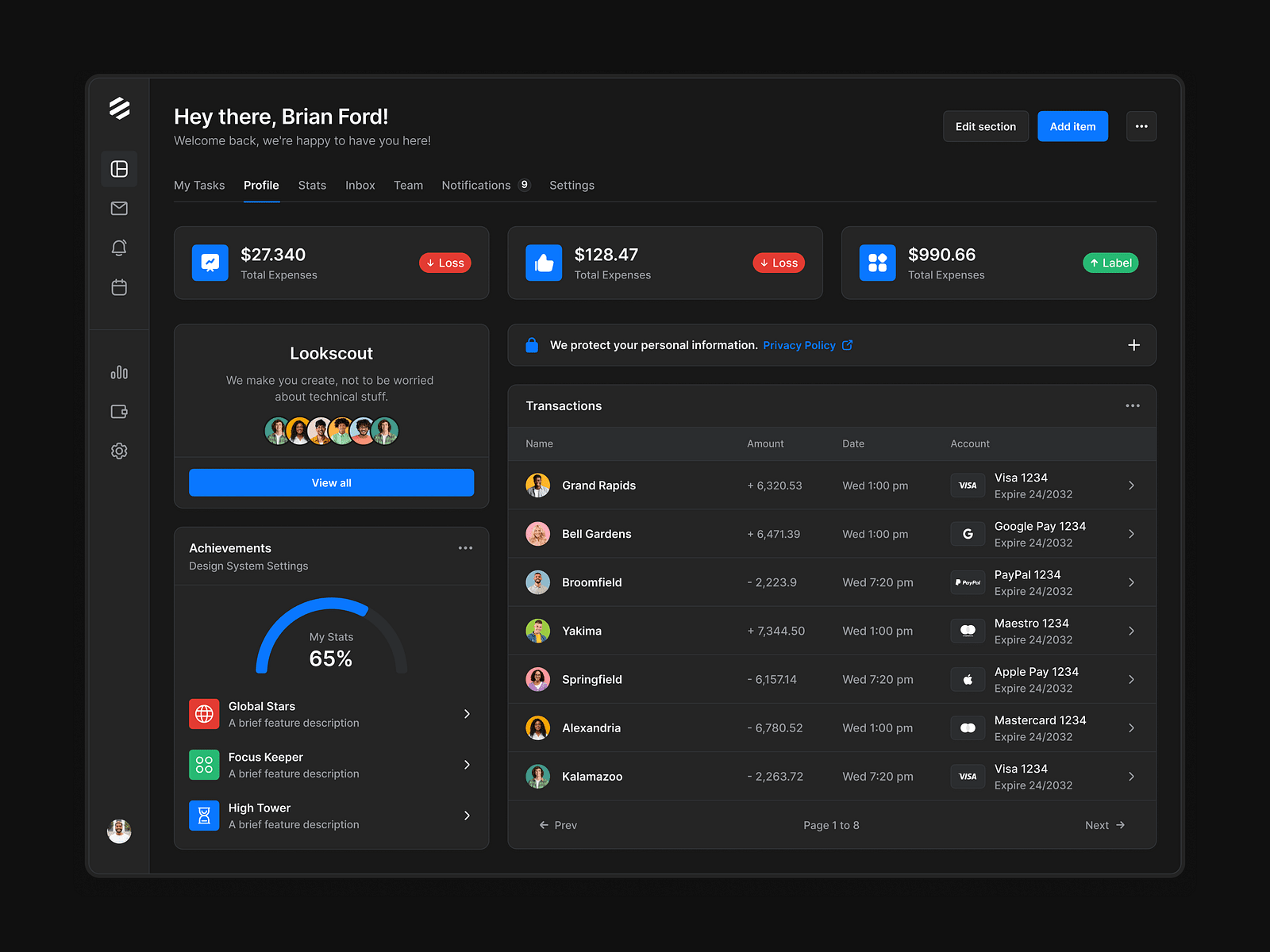This screenshot has width=1270, height=952.
Task: Switch to the Stats tab
Action: coord(312,185)
